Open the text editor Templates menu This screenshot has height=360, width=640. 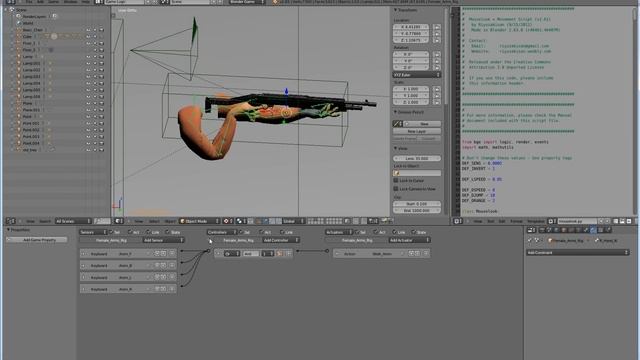(x=536, y=221)
